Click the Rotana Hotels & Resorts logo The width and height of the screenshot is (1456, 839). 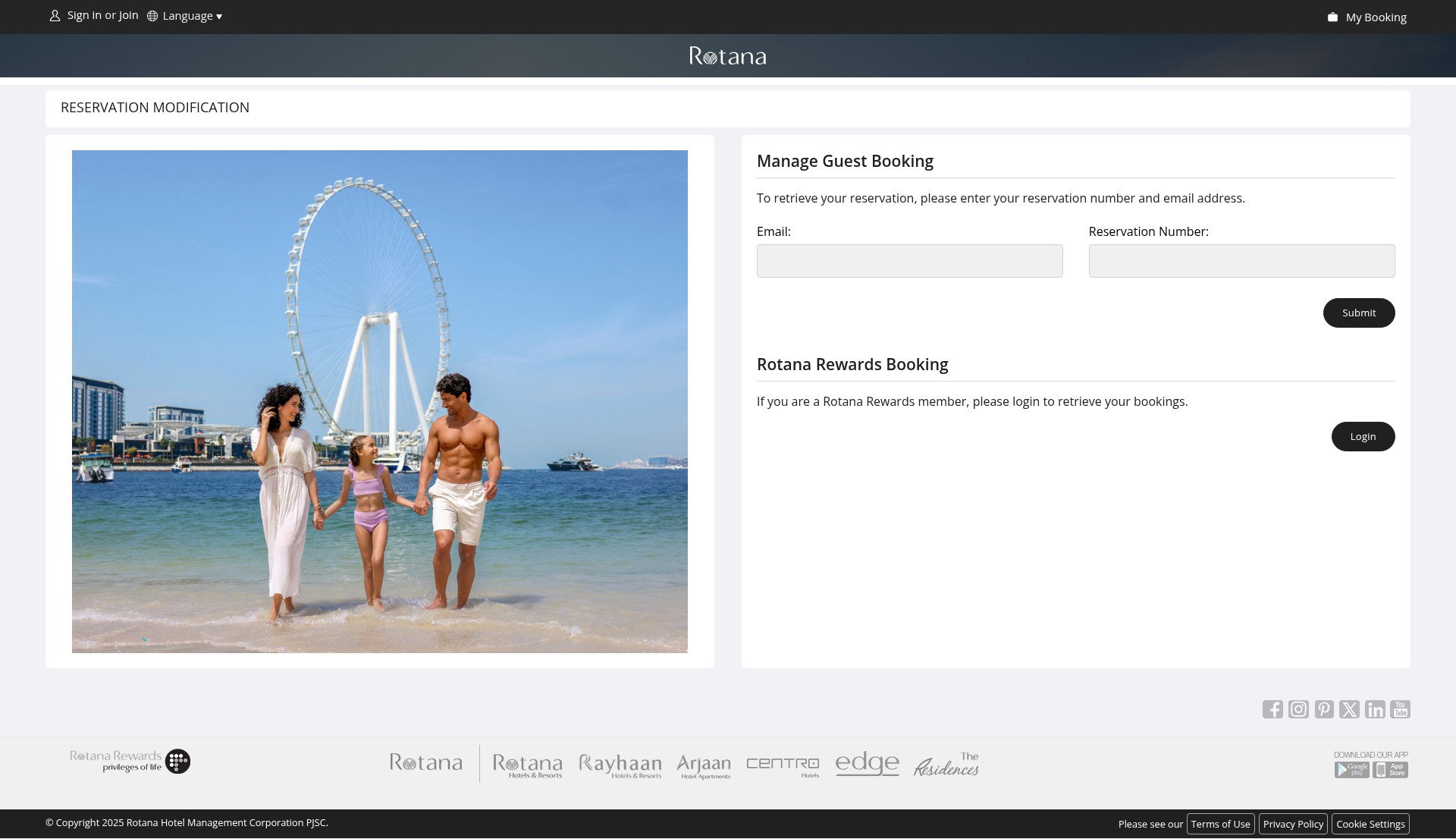(x=527, y=765)
